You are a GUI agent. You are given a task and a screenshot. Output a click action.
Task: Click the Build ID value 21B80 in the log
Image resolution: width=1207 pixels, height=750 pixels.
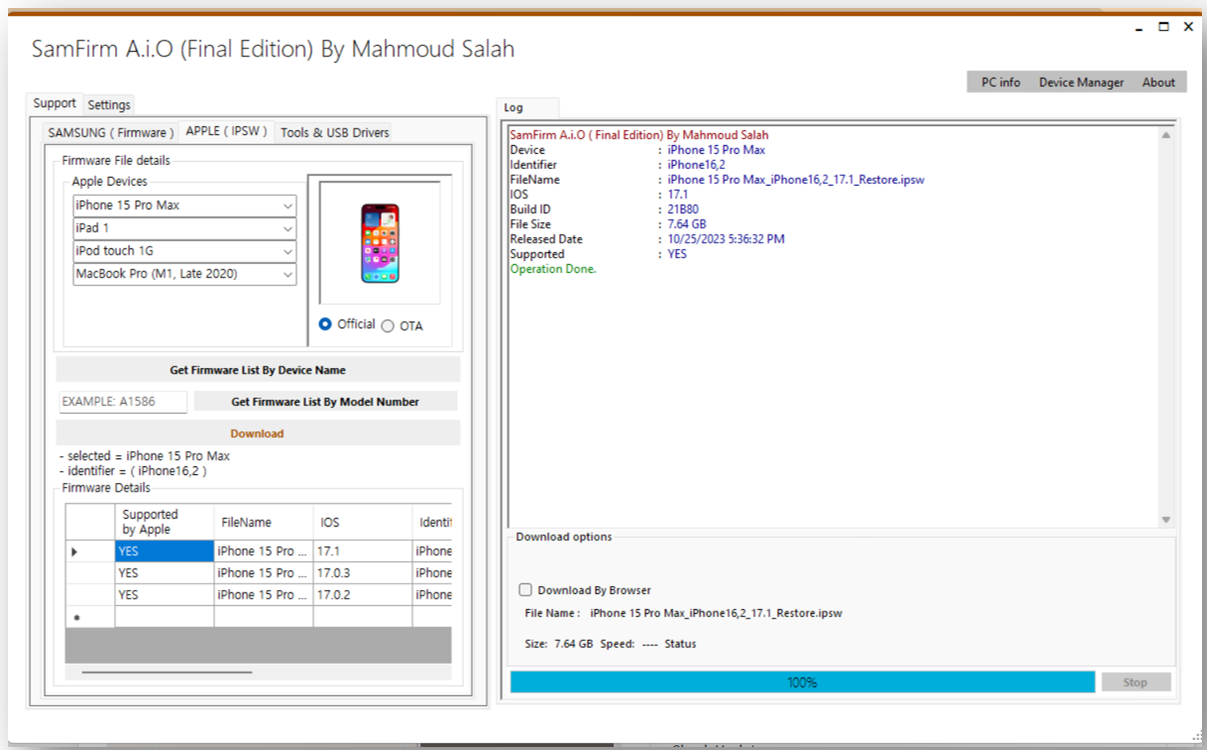683,210
